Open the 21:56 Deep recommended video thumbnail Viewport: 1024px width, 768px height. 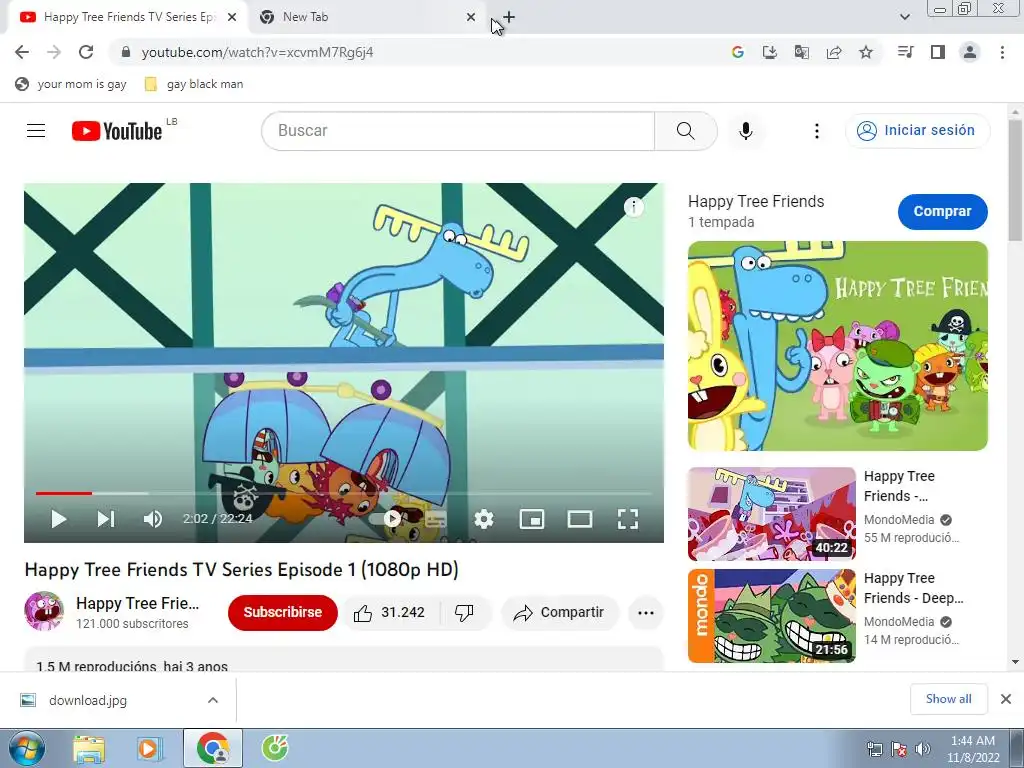point(772,616)
